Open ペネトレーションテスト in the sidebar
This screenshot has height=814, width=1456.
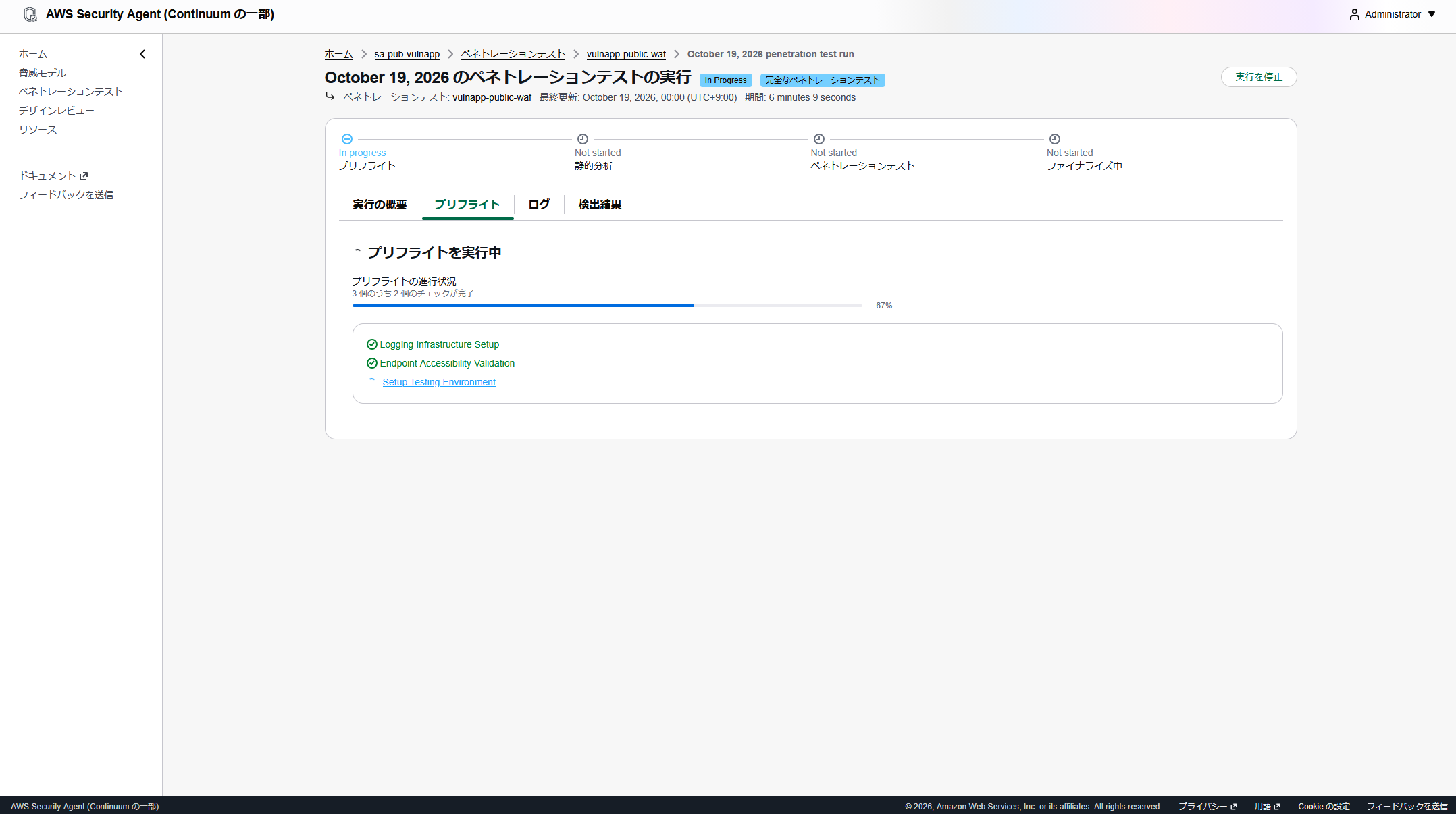tap(71, 92)
